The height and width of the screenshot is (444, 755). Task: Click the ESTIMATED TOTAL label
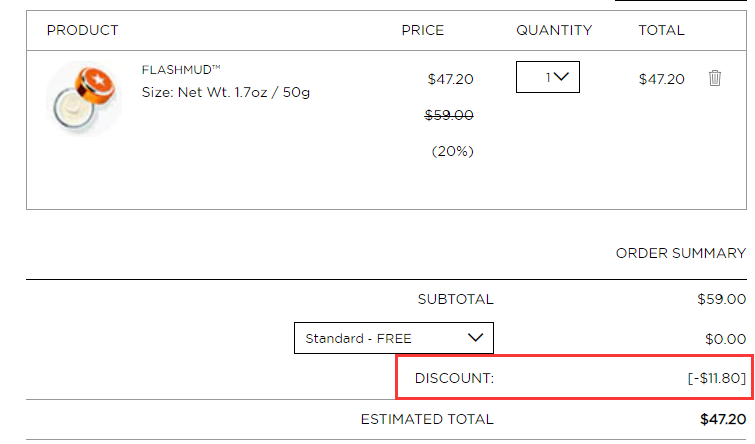pyautogui.click(x=427, y=419)
